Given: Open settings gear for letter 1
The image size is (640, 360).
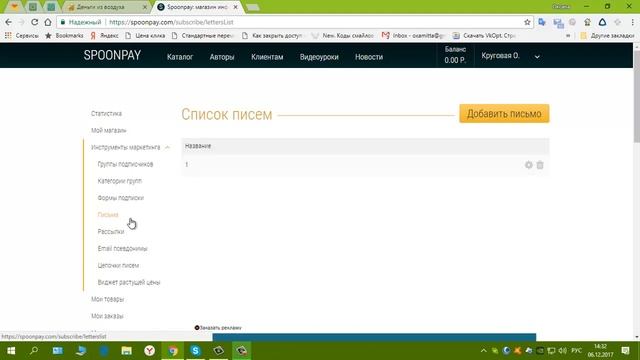Looking at the screenshot, I should pos(529,165).
